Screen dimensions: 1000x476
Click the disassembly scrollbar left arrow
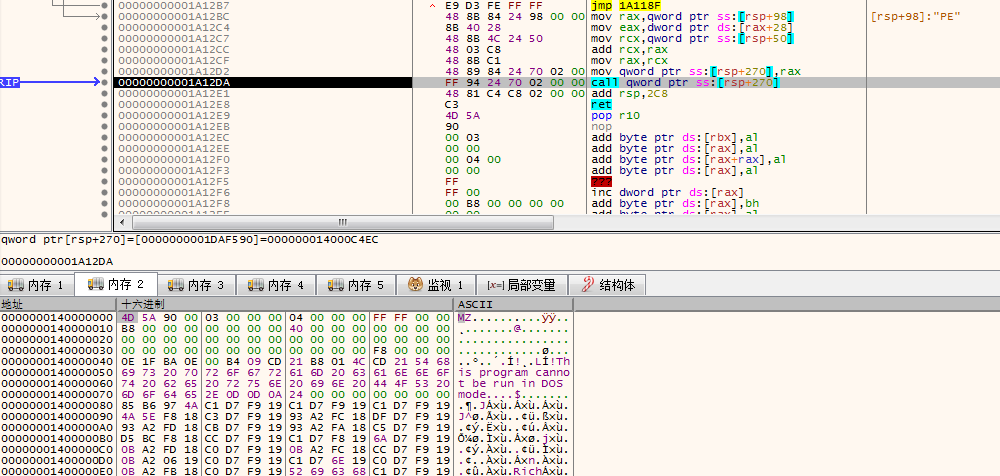coord(122,223)
